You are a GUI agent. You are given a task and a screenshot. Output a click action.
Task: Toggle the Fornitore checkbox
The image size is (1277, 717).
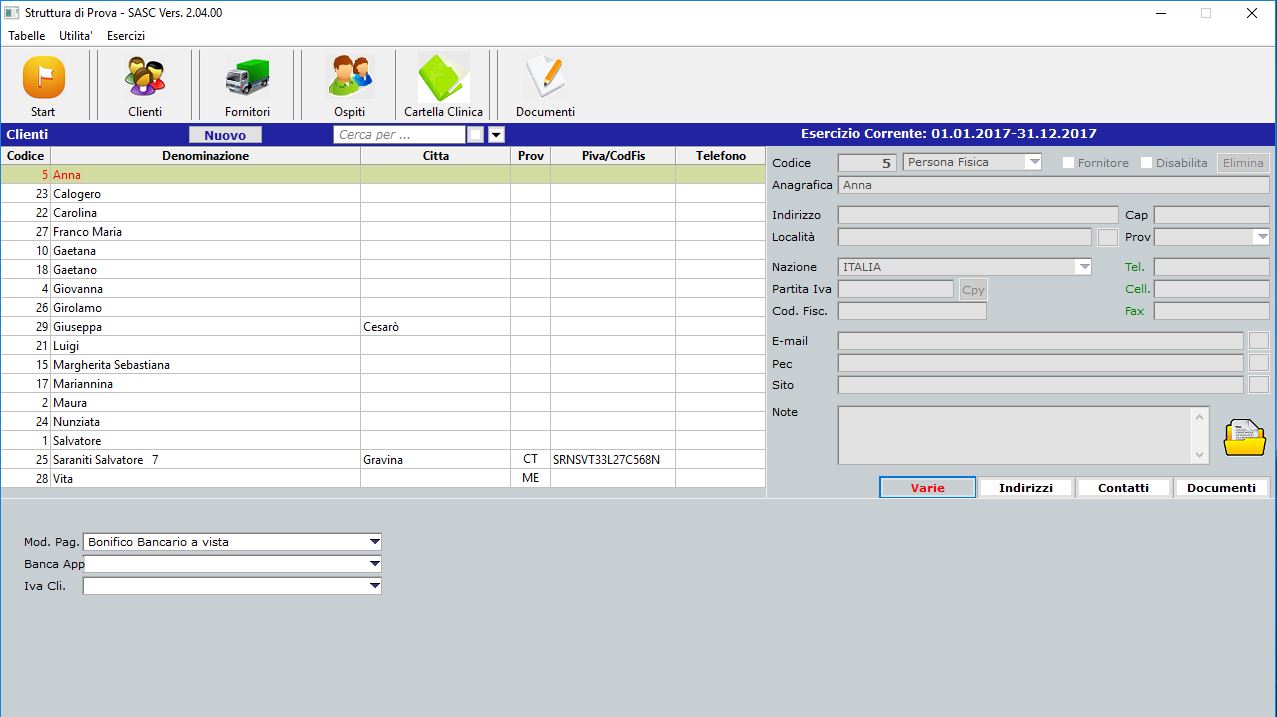pyautogui.click(x=1068, y=163)
